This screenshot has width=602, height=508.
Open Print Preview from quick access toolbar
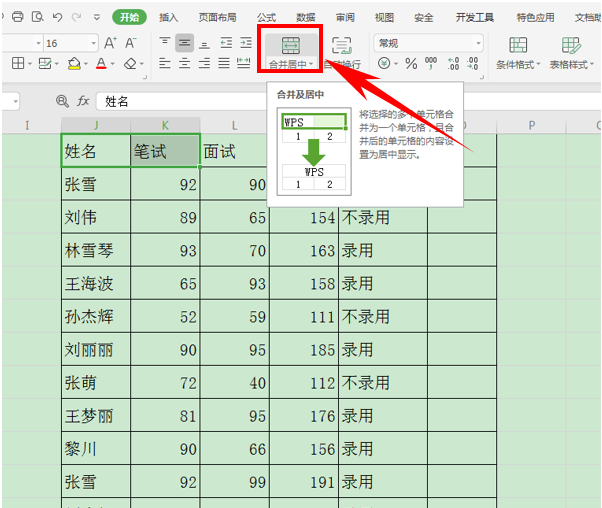click(38, 17)
